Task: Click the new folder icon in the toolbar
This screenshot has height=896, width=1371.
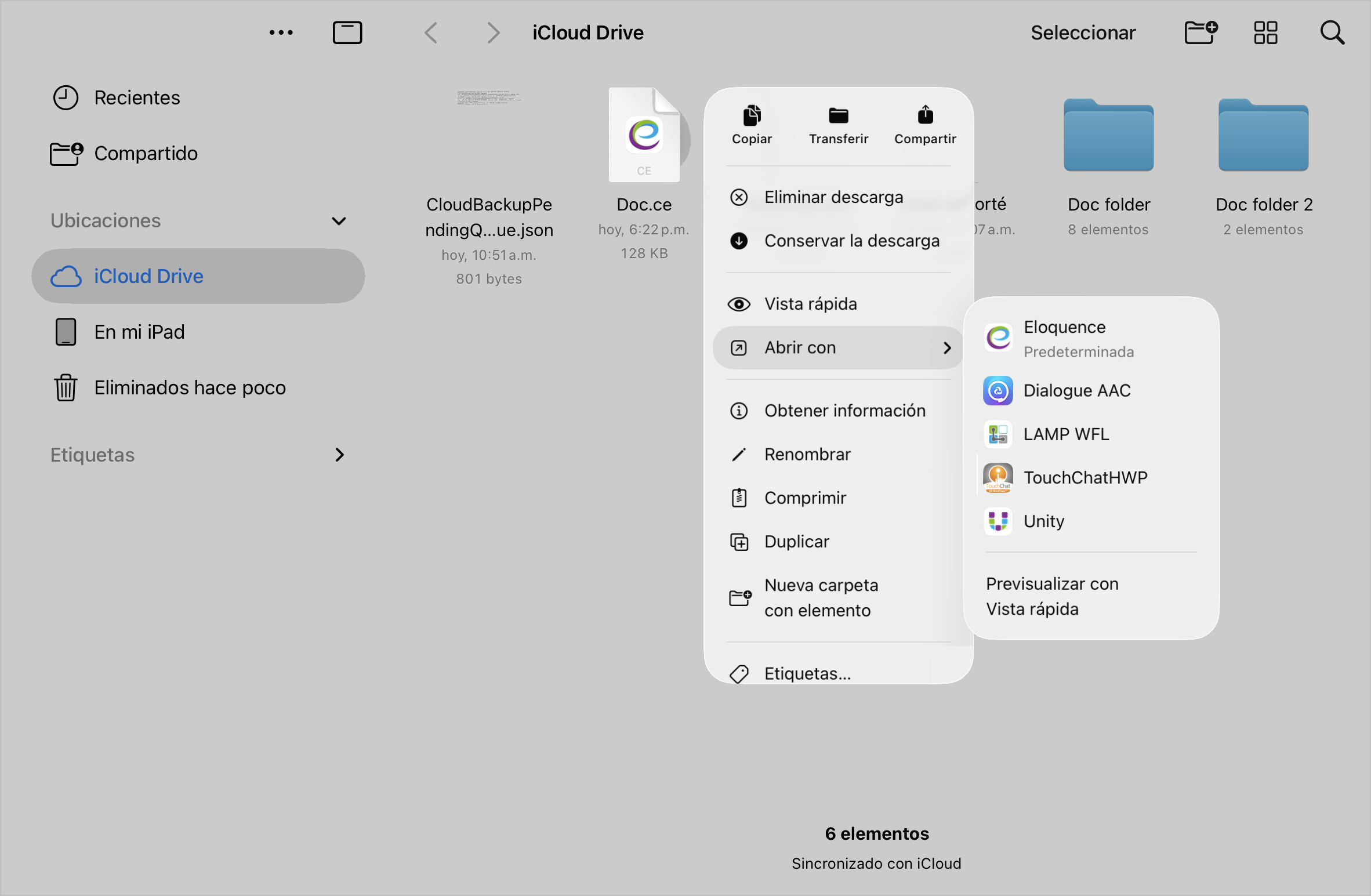Action: point(1200,32)
